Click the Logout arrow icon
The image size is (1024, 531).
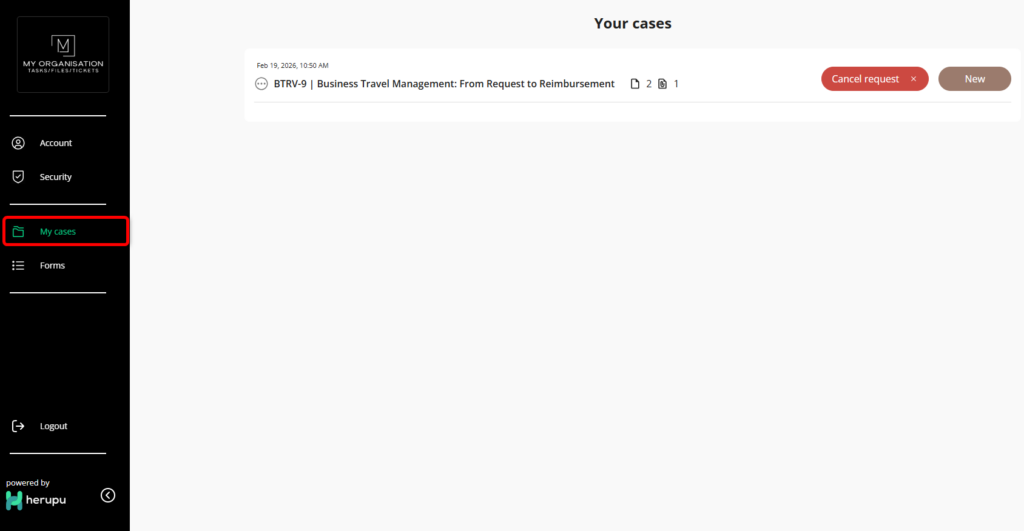pyautogui.click(x=18, y=426)
